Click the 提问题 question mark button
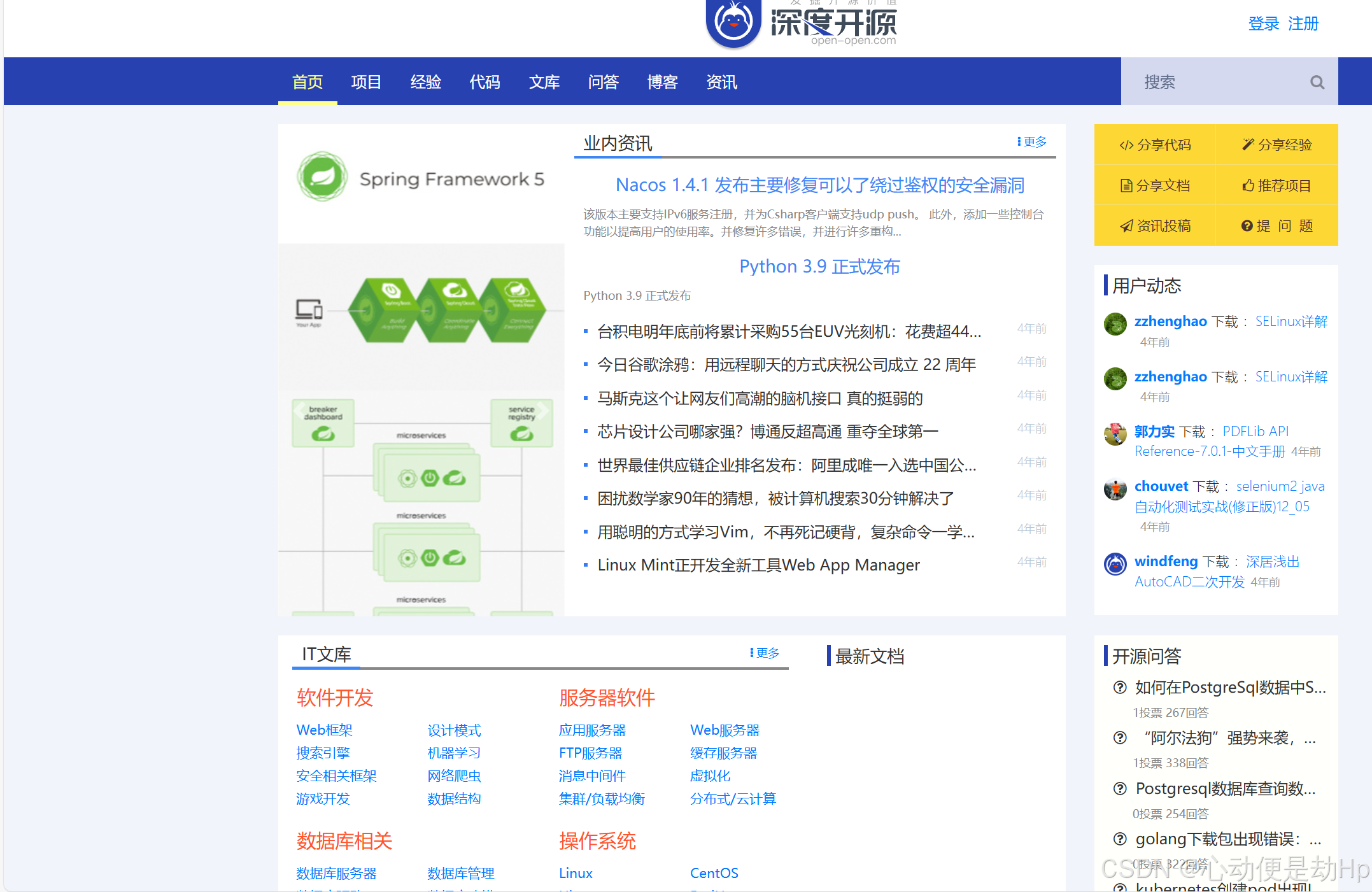This screenshot has width=1372, height=892. point(1277,226)
